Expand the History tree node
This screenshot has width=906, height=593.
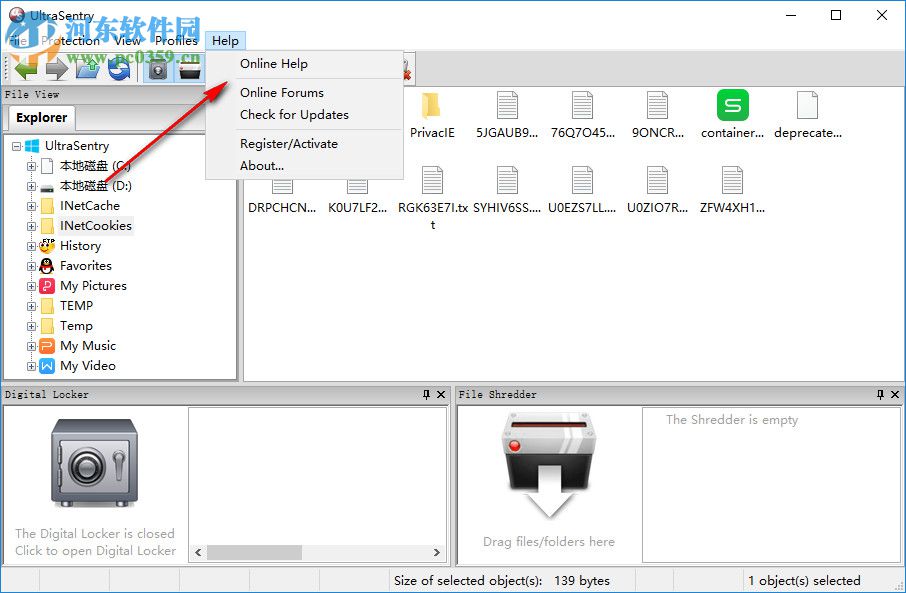click(32, 246)
